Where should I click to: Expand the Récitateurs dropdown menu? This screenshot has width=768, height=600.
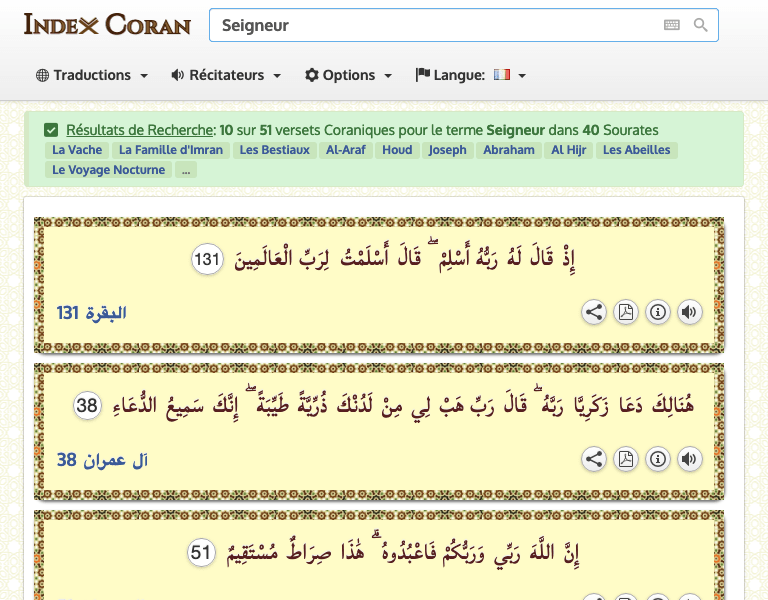pos(226,75)
